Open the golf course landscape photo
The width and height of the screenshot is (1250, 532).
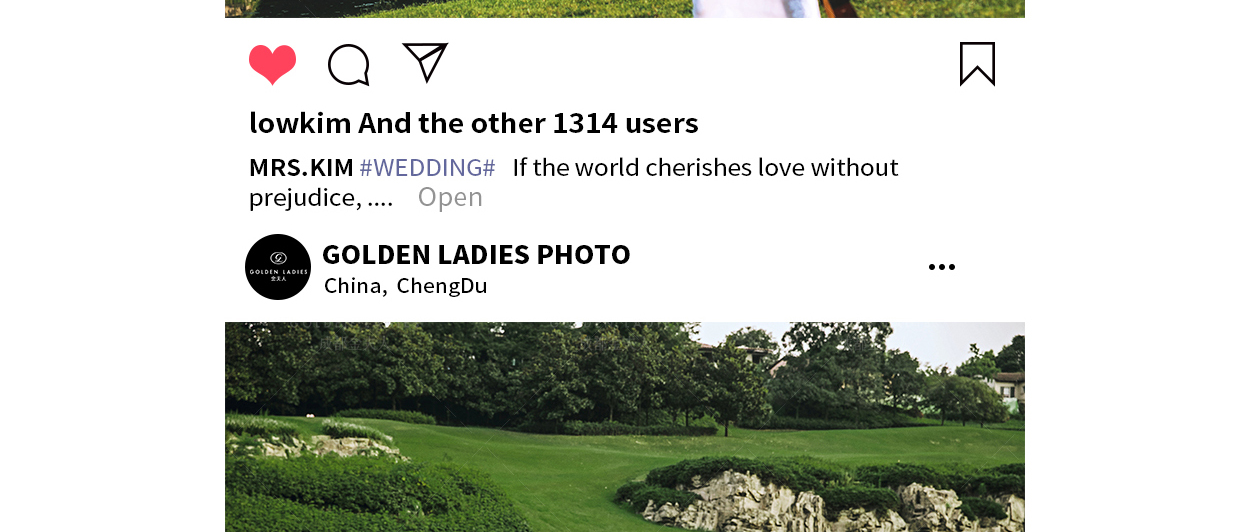(x=625, y=427)
